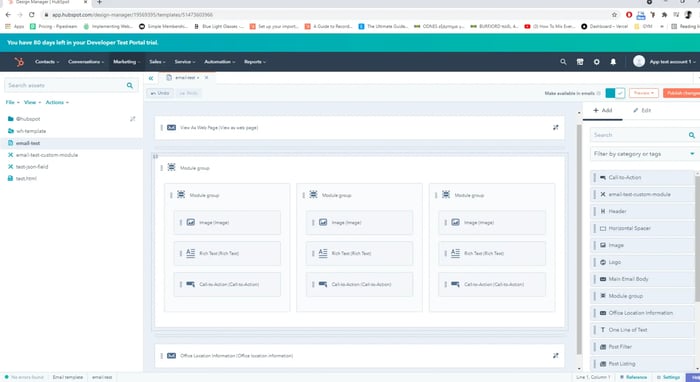Switch to the Add tab
This screenshot has height=382, width=700.
[603, 110]
